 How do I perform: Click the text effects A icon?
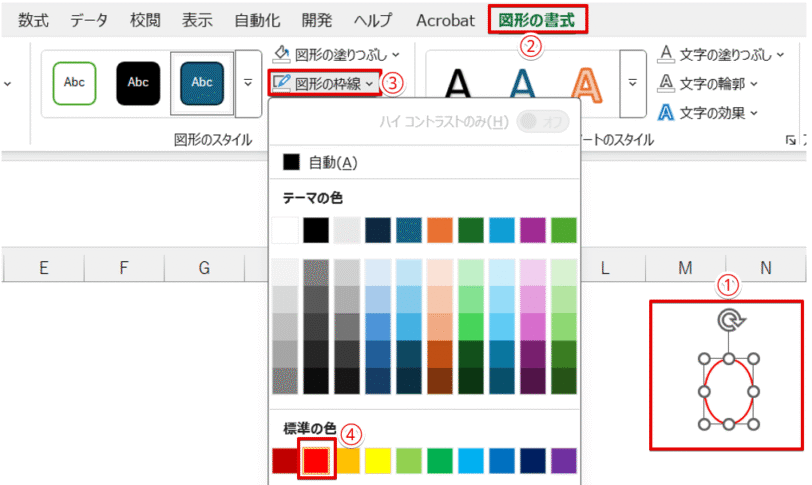tap(666, 112)
